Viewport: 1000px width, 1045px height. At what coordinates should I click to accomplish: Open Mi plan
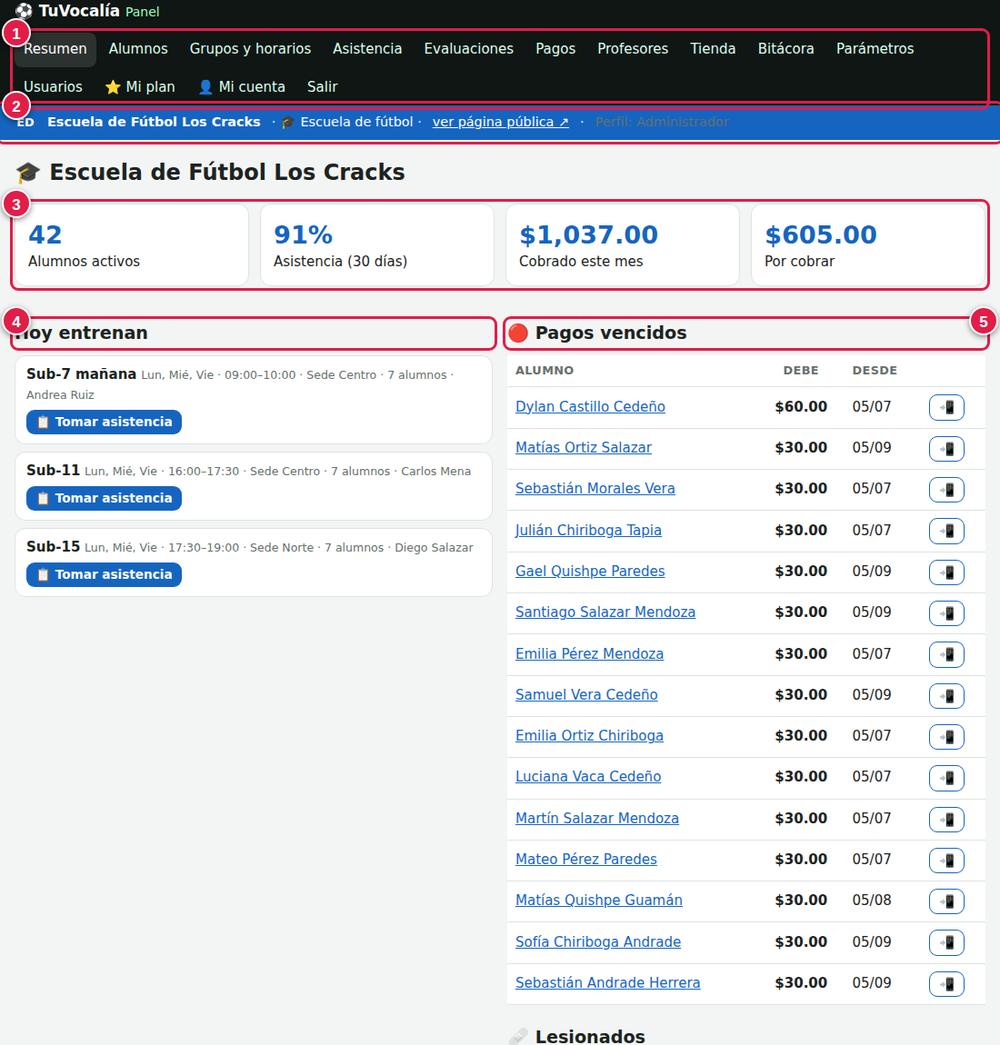tap(140, 87)
